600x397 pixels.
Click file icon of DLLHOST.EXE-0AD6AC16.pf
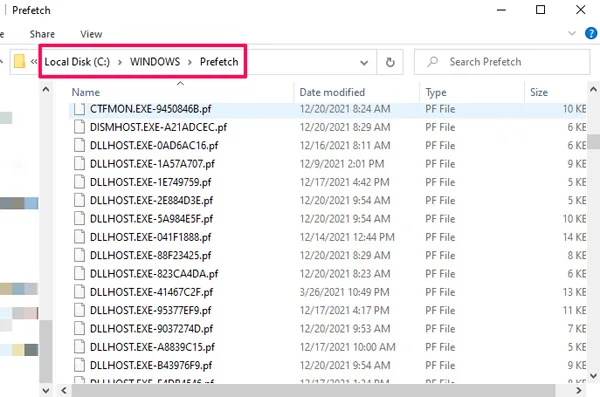click(x=79, y=145)
